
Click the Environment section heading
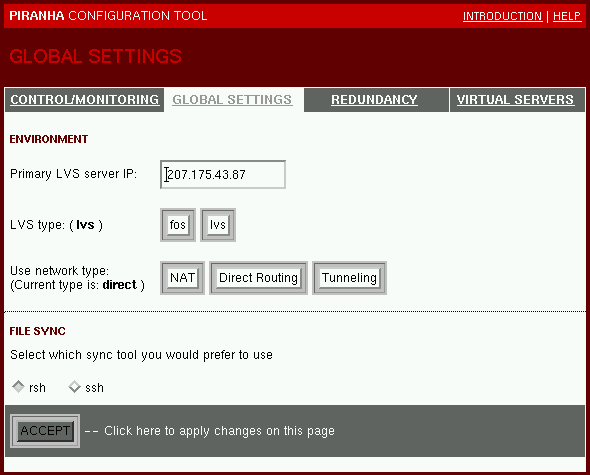click(x=49, y=139)
